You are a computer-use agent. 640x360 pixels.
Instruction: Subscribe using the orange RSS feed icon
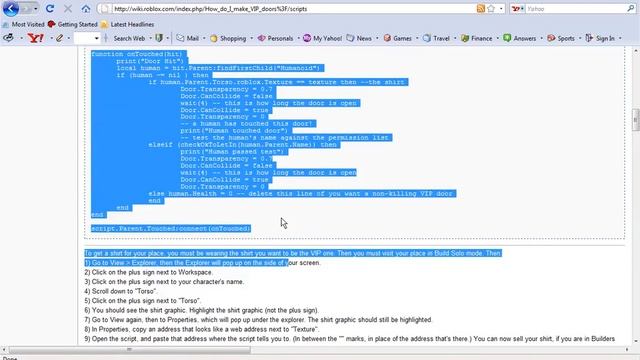pos(480,9)
